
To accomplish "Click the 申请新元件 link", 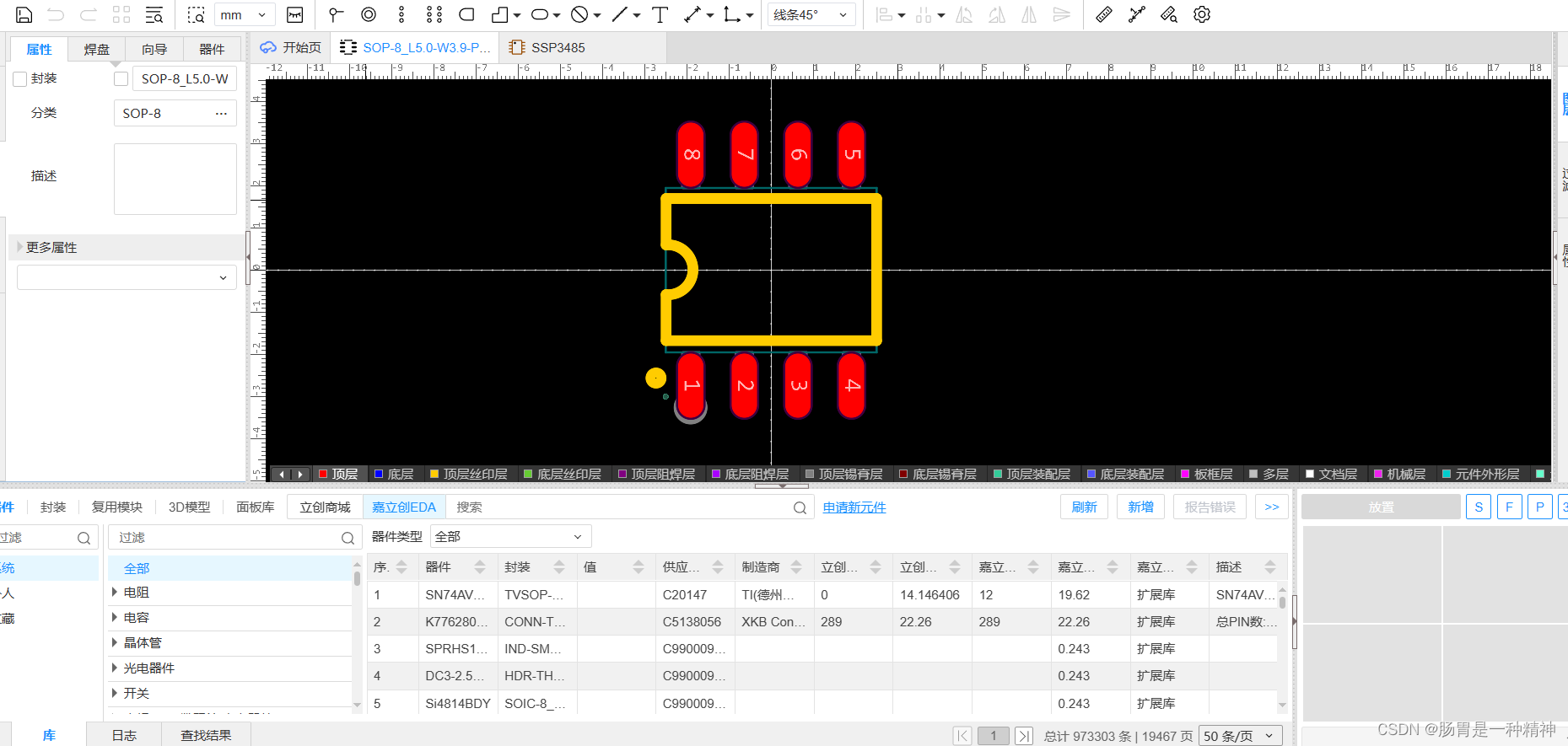I will (854, 507).
